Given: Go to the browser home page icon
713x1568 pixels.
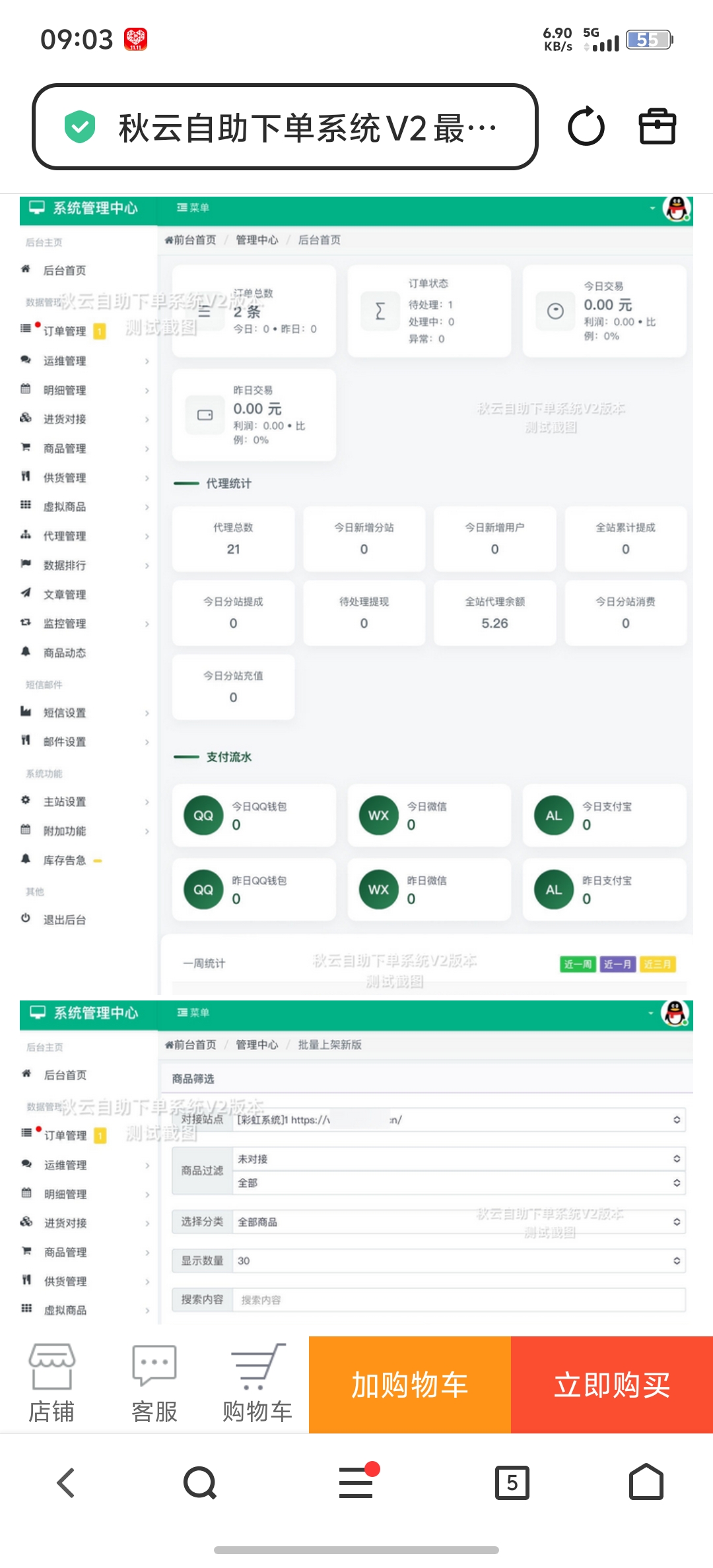Looking at the screenshot, I should point(646,1483).
